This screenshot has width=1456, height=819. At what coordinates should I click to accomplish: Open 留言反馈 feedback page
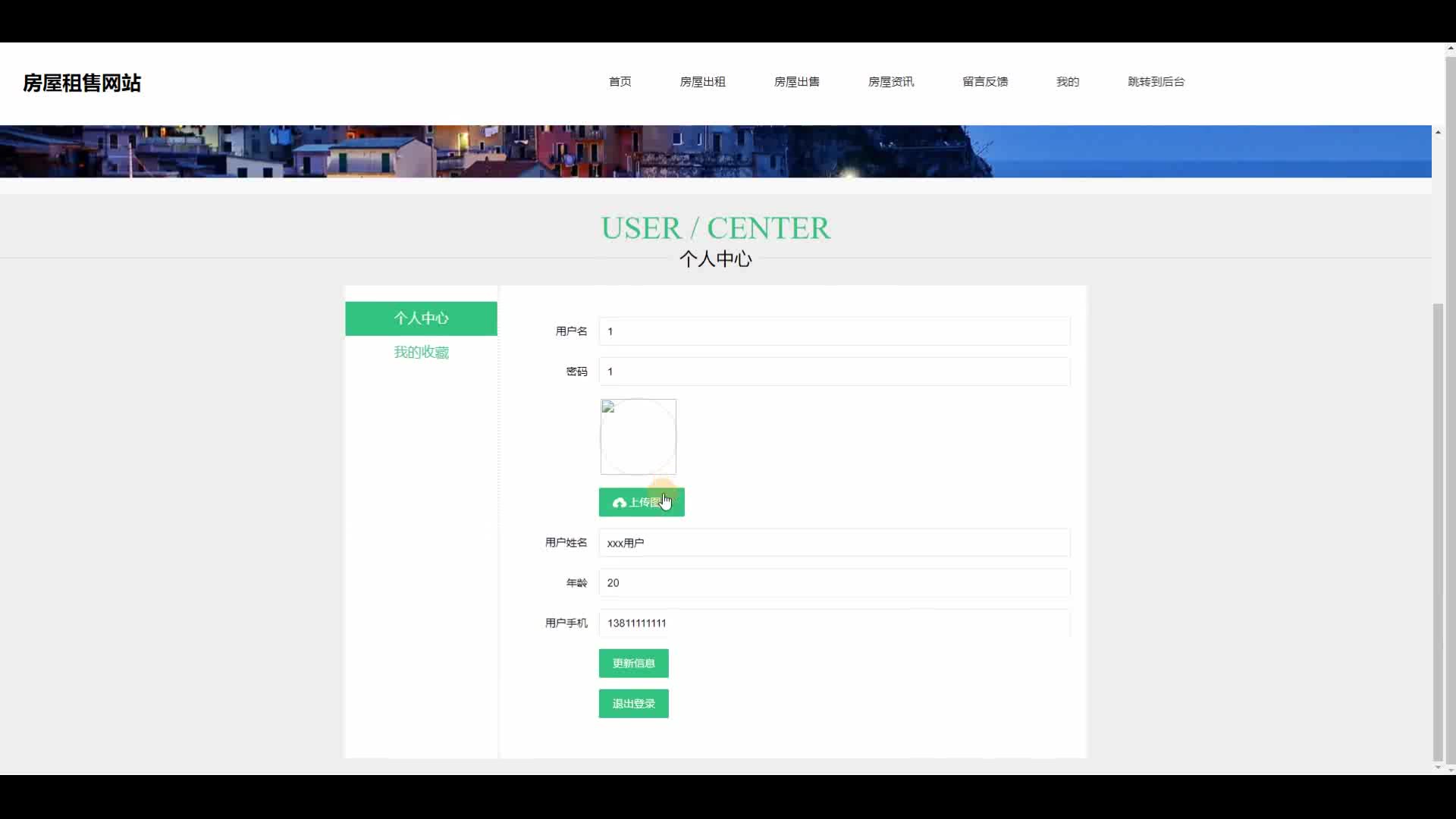pos(984,82)
